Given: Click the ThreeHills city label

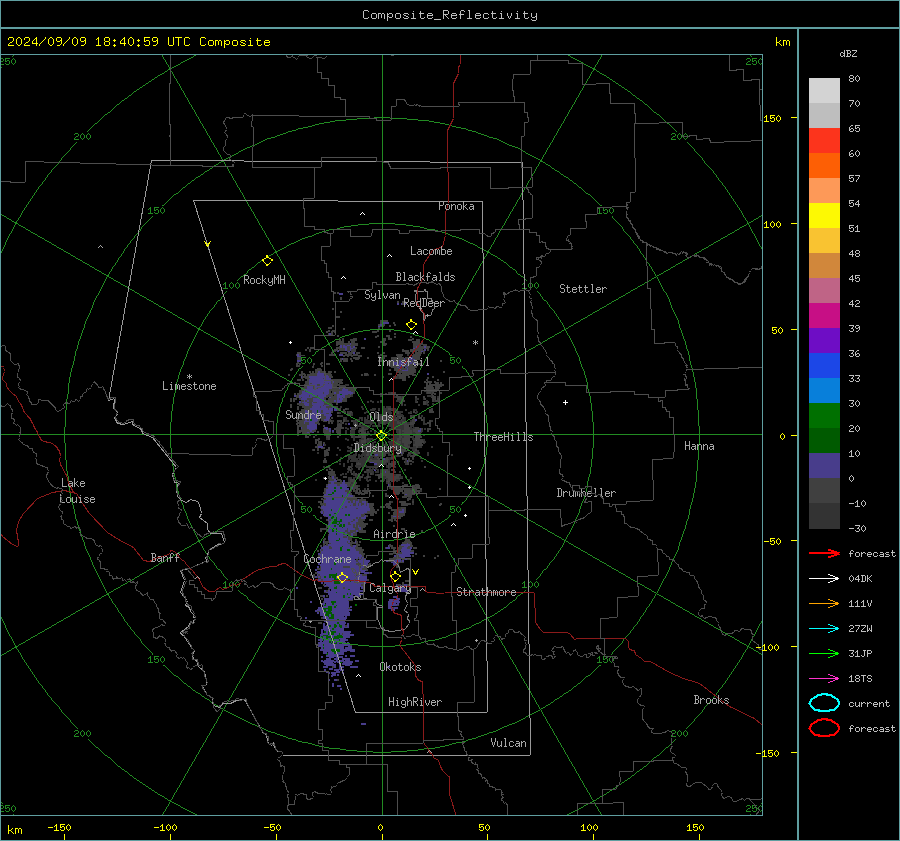Looking at the screenshot, I should tap(503, 437).
